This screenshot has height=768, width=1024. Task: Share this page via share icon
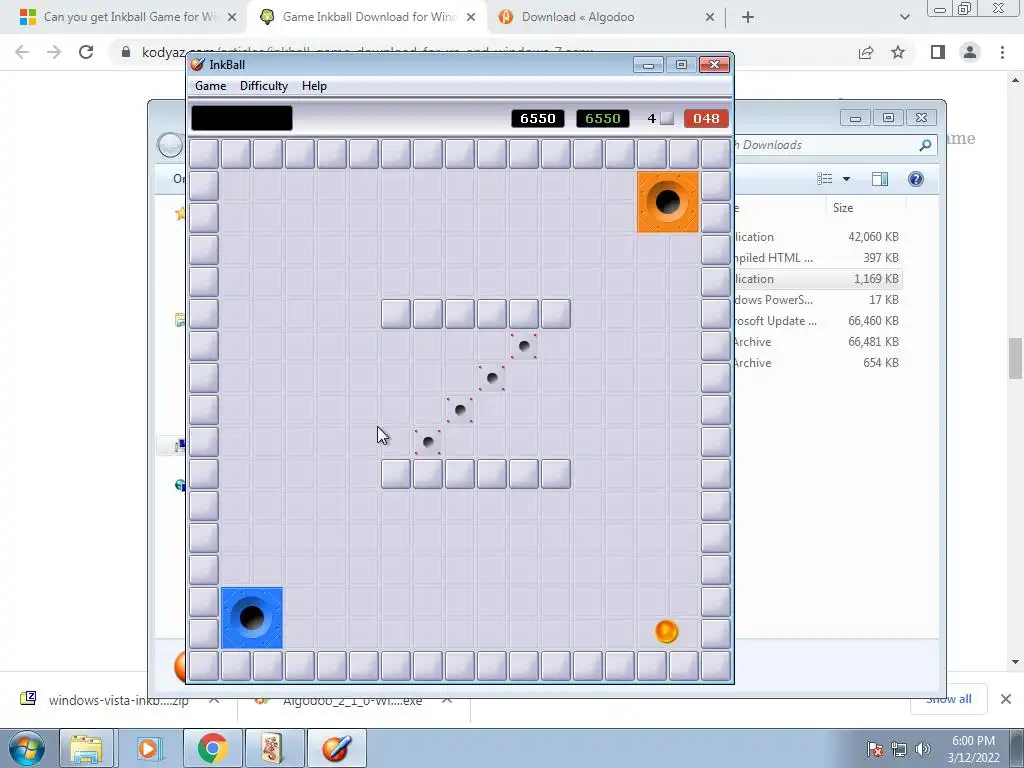(x=866, y=52)
